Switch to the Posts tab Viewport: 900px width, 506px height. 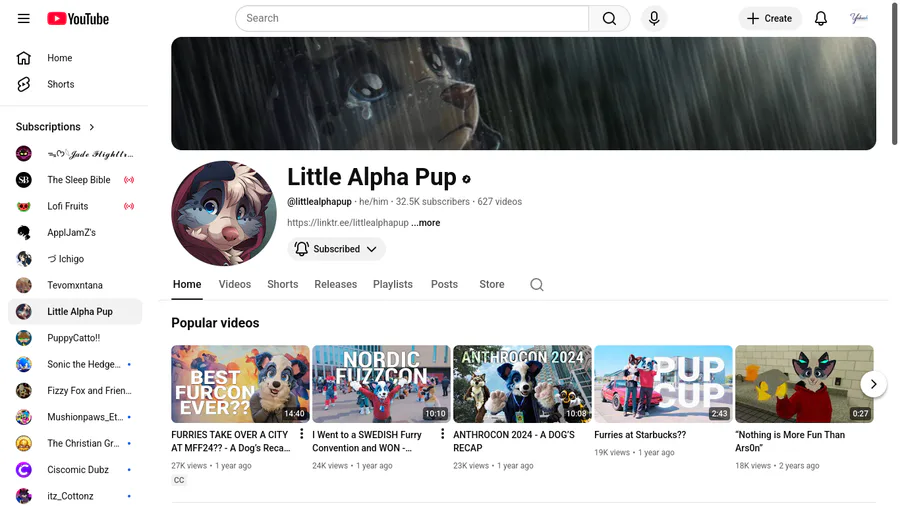coord(444,285)
